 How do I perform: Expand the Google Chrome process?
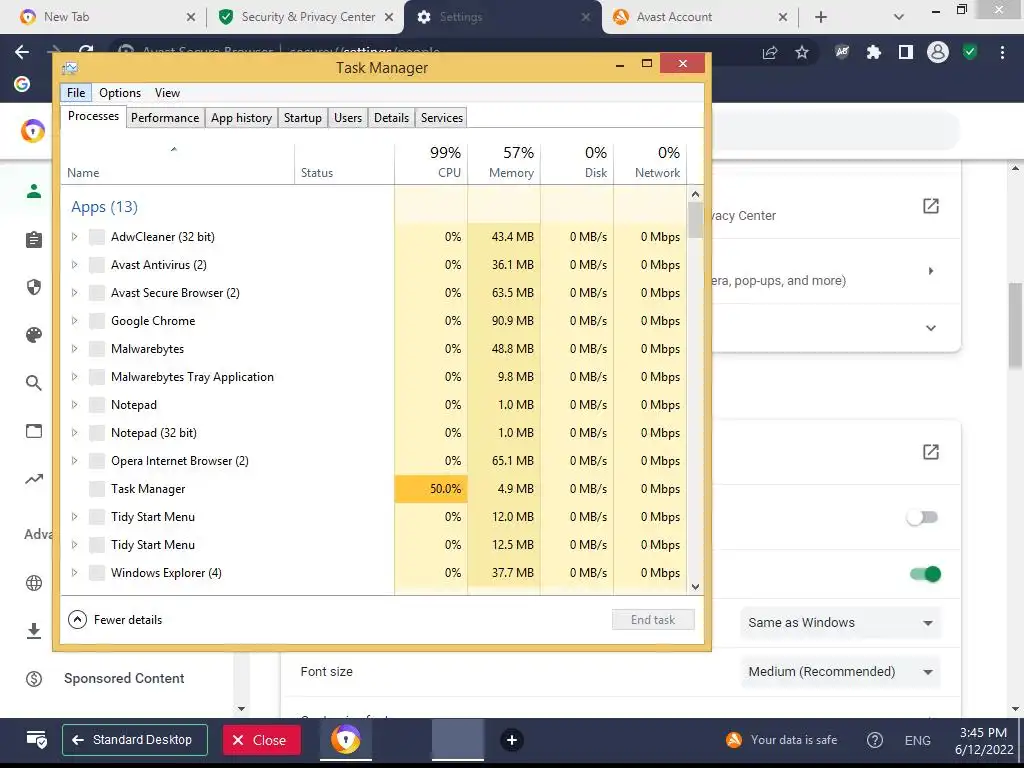click(74, 321)
